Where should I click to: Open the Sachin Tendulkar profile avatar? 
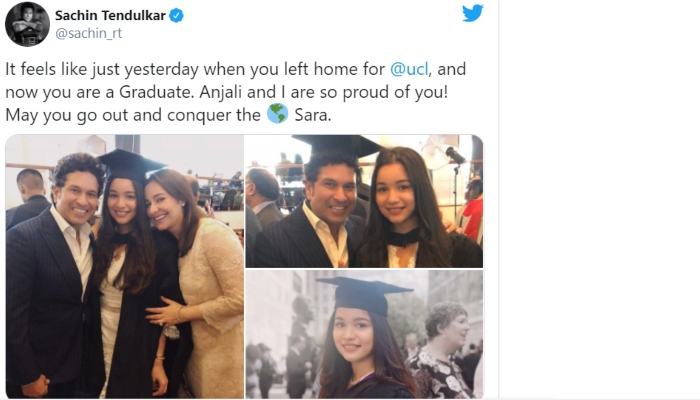coord(27,24)
